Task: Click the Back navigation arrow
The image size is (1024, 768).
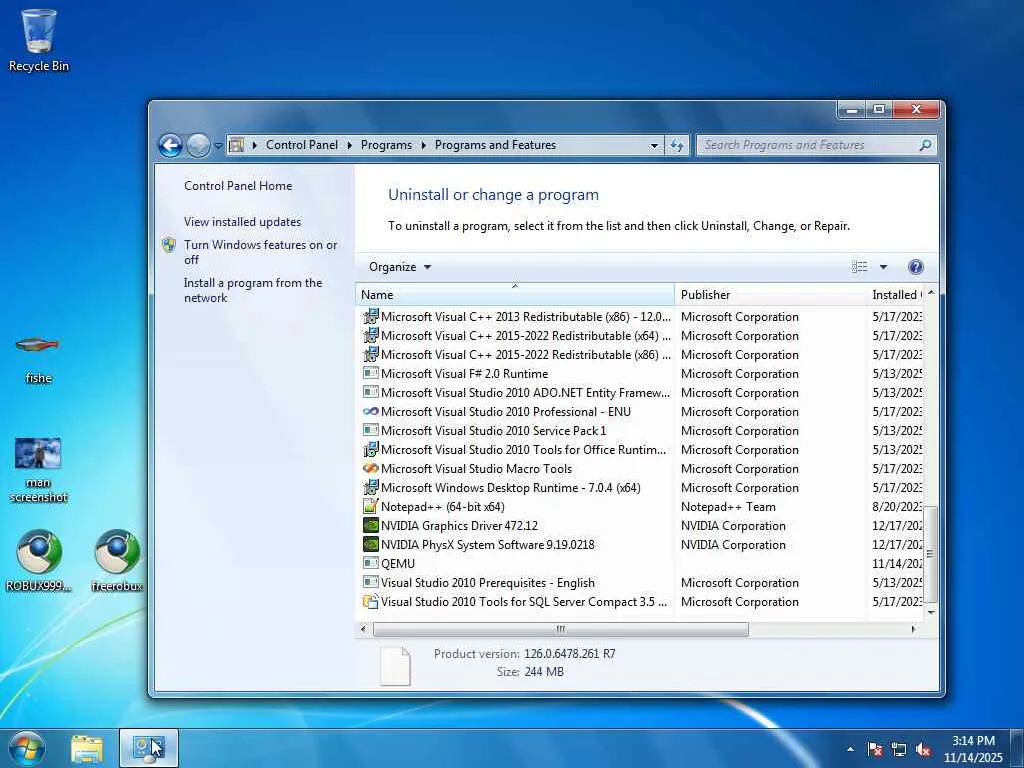Action: [x=170, y=145]
